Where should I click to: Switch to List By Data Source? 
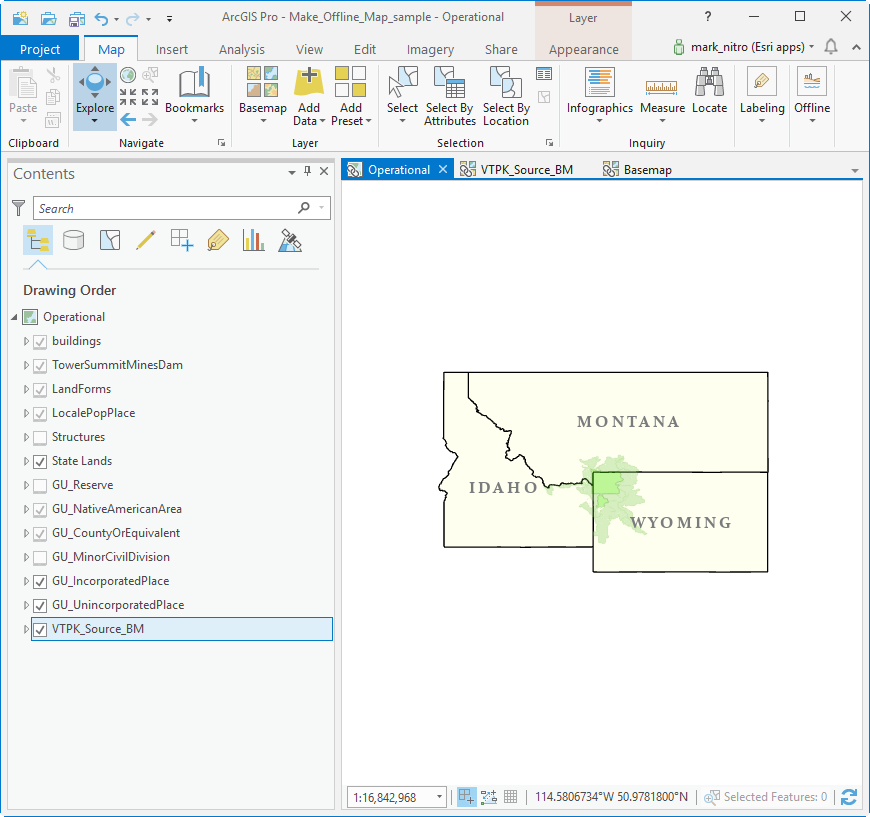point(73,240)
